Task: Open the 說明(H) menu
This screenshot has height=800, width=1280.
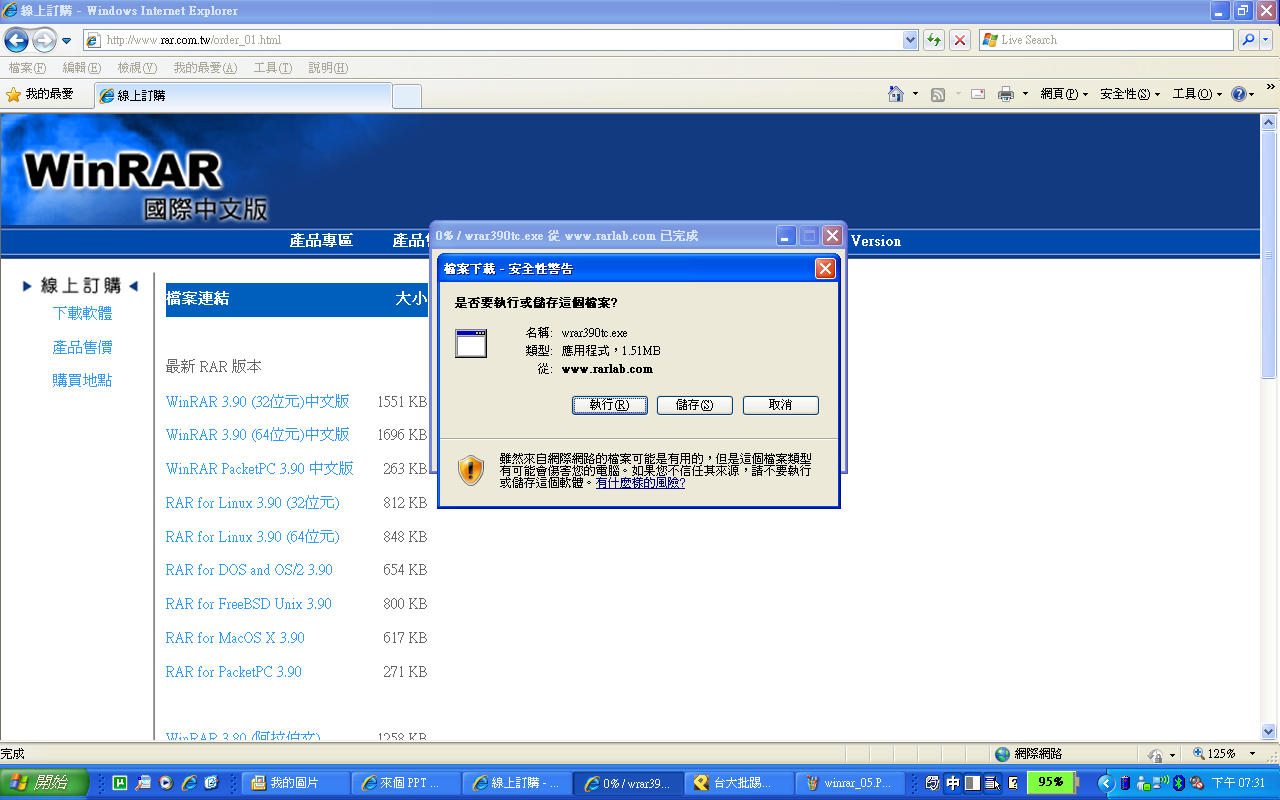Action: pyautogui.click(x=328, y=68)
